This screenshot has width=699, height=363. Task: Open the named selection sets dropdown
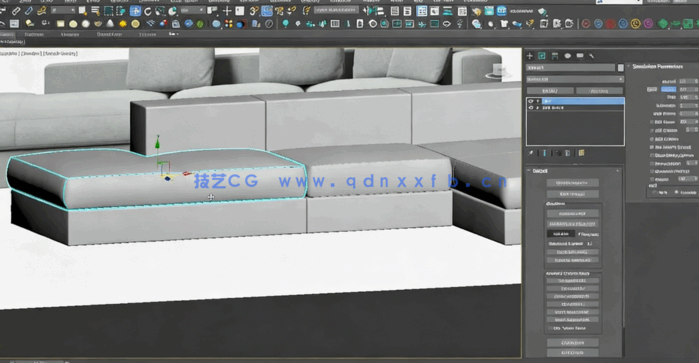pos(335,11)
